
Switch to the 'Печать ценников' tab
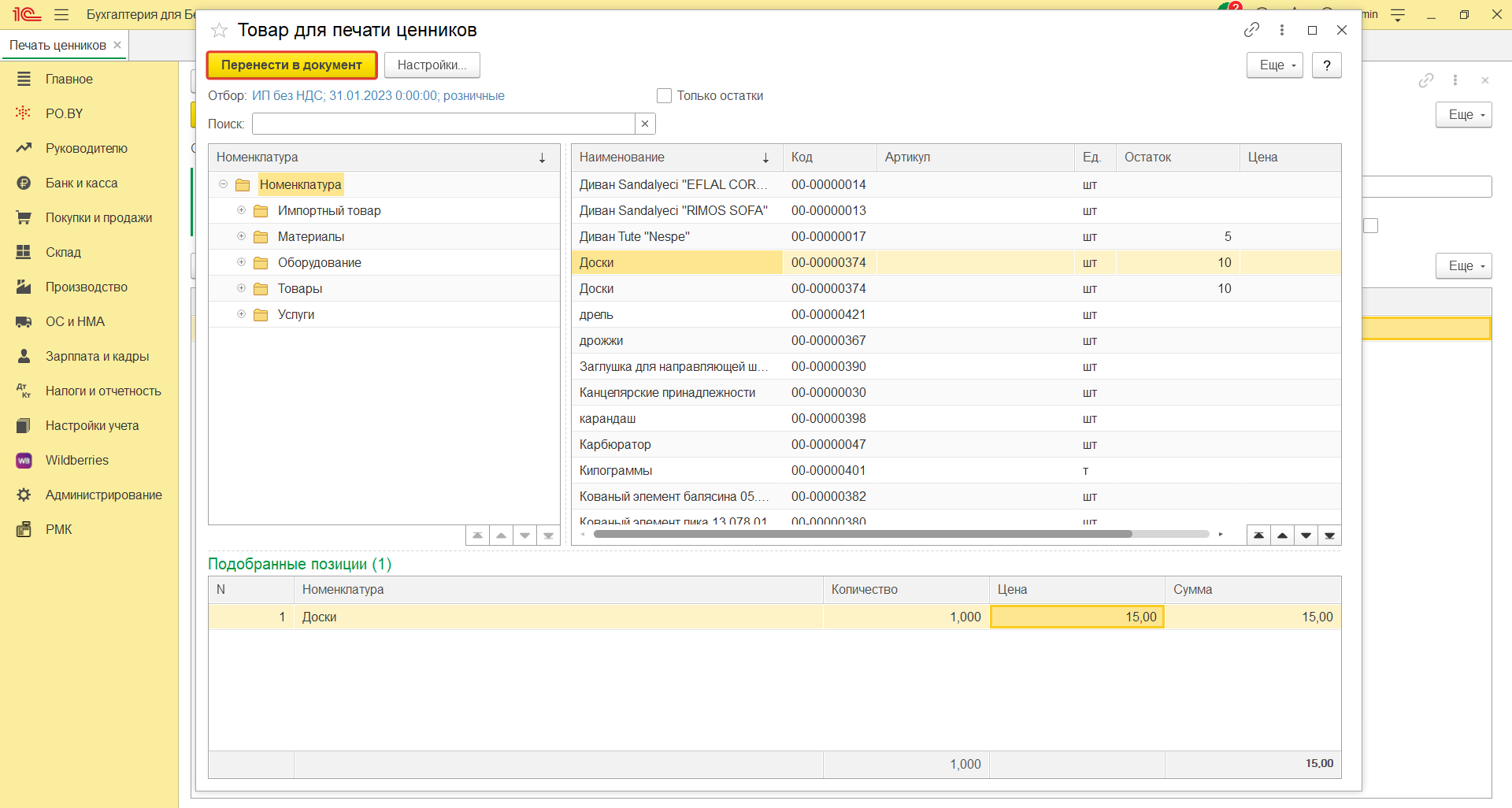point(57,46)
